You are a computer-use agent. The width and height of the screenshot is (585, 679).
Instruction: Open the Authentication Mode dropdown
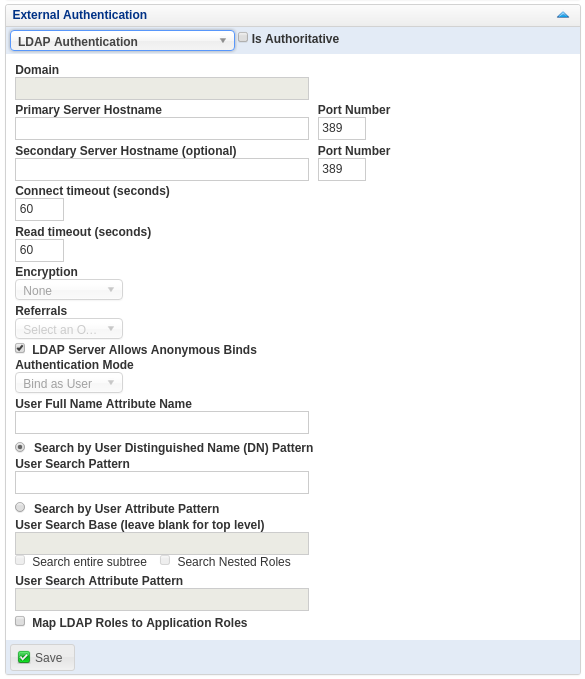click(x=69, y=383)
